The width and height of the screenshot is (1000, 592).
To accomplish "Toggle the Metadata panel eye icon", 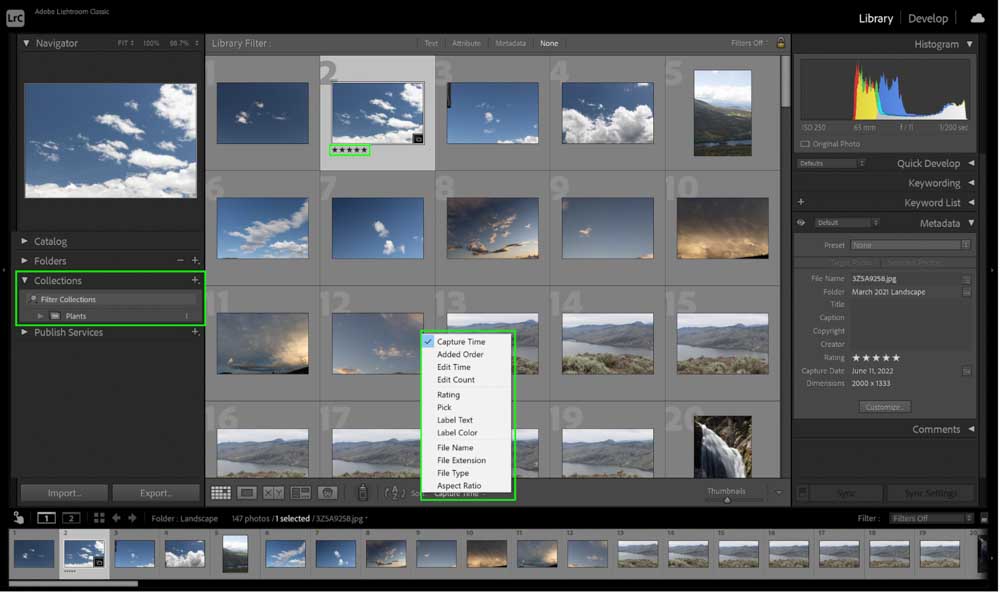I will [x=801, y=223].
